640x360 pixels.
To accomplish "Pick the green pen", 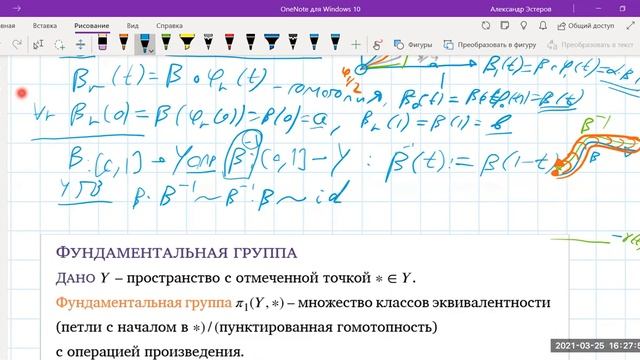I will pos(165,43).
